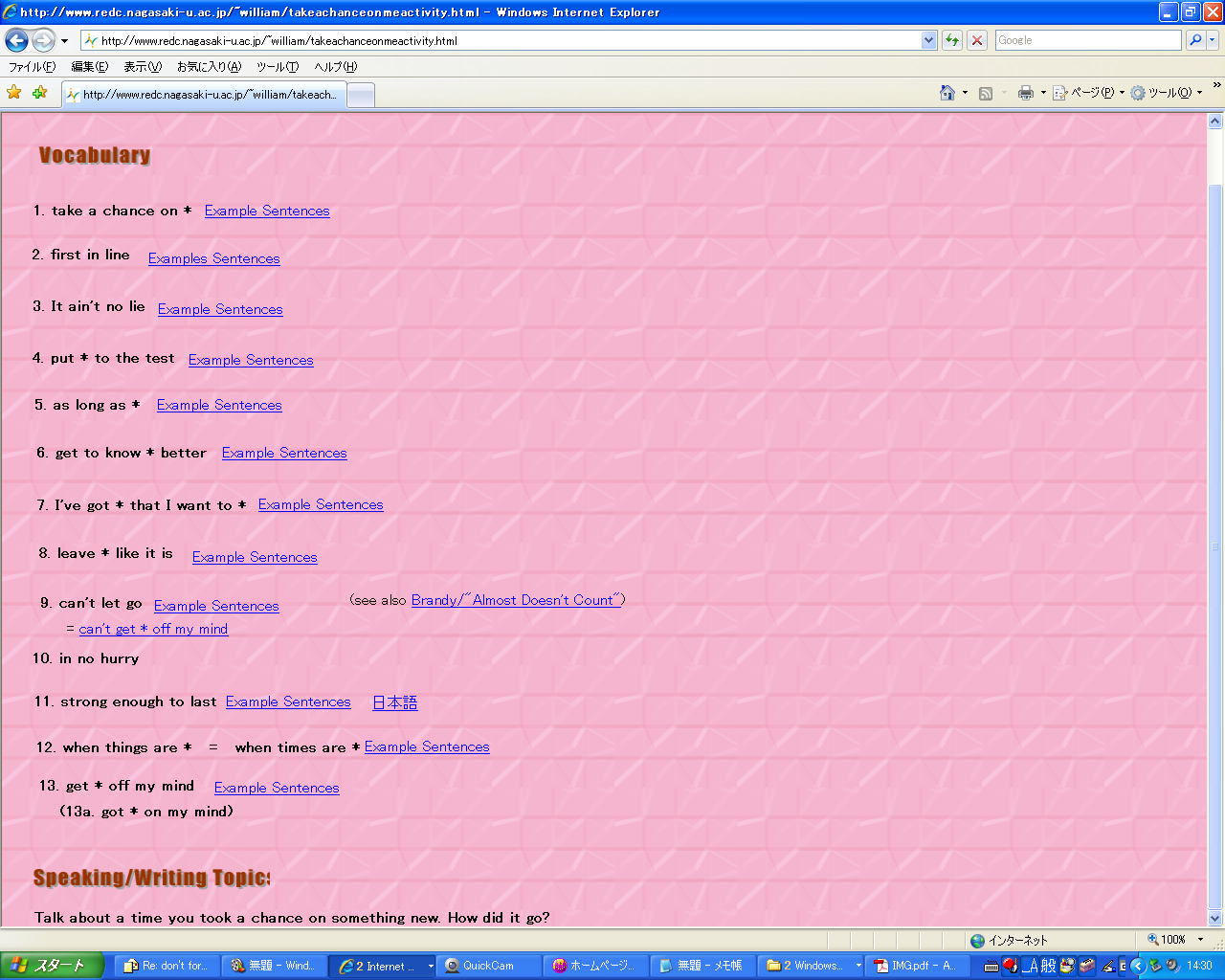
Task: Click the search magnifier icon
Action: (x=1195, y=40)
